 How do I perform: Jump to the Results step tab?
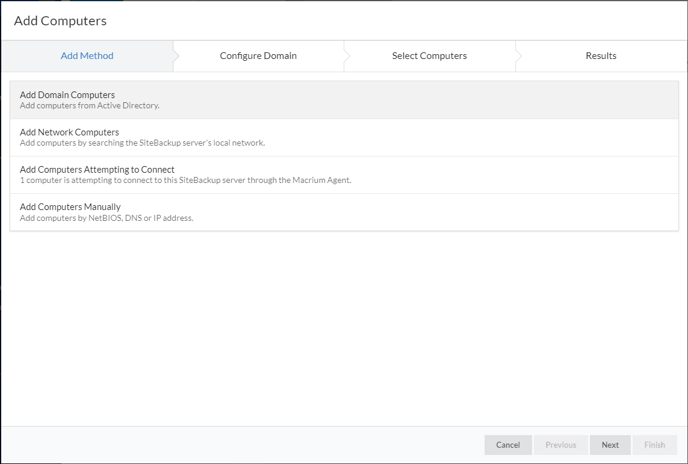point(601,56)
